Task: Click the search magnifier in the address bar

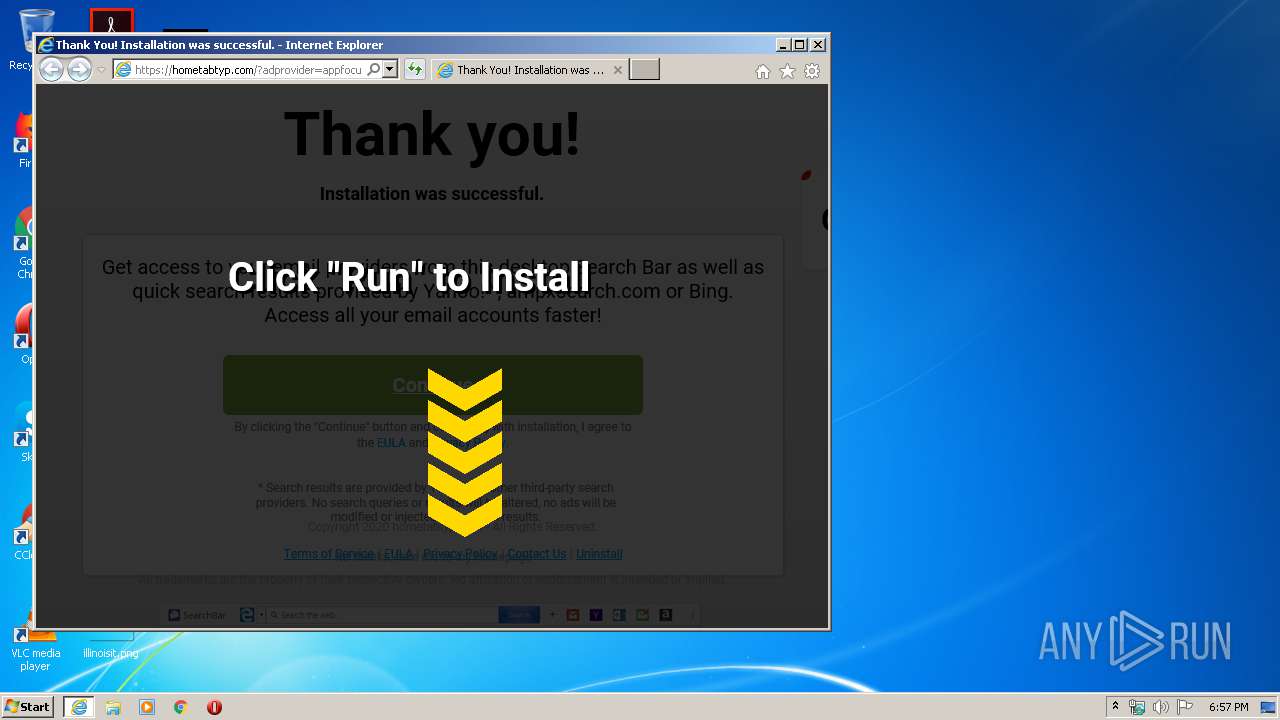Action: tap(374, 69)
